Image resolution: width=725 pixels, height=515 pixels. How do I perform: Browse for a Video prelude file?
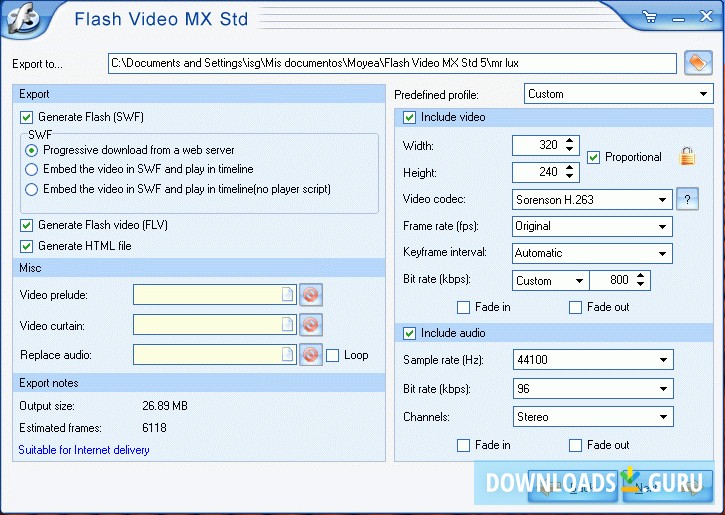click(287, 294)
